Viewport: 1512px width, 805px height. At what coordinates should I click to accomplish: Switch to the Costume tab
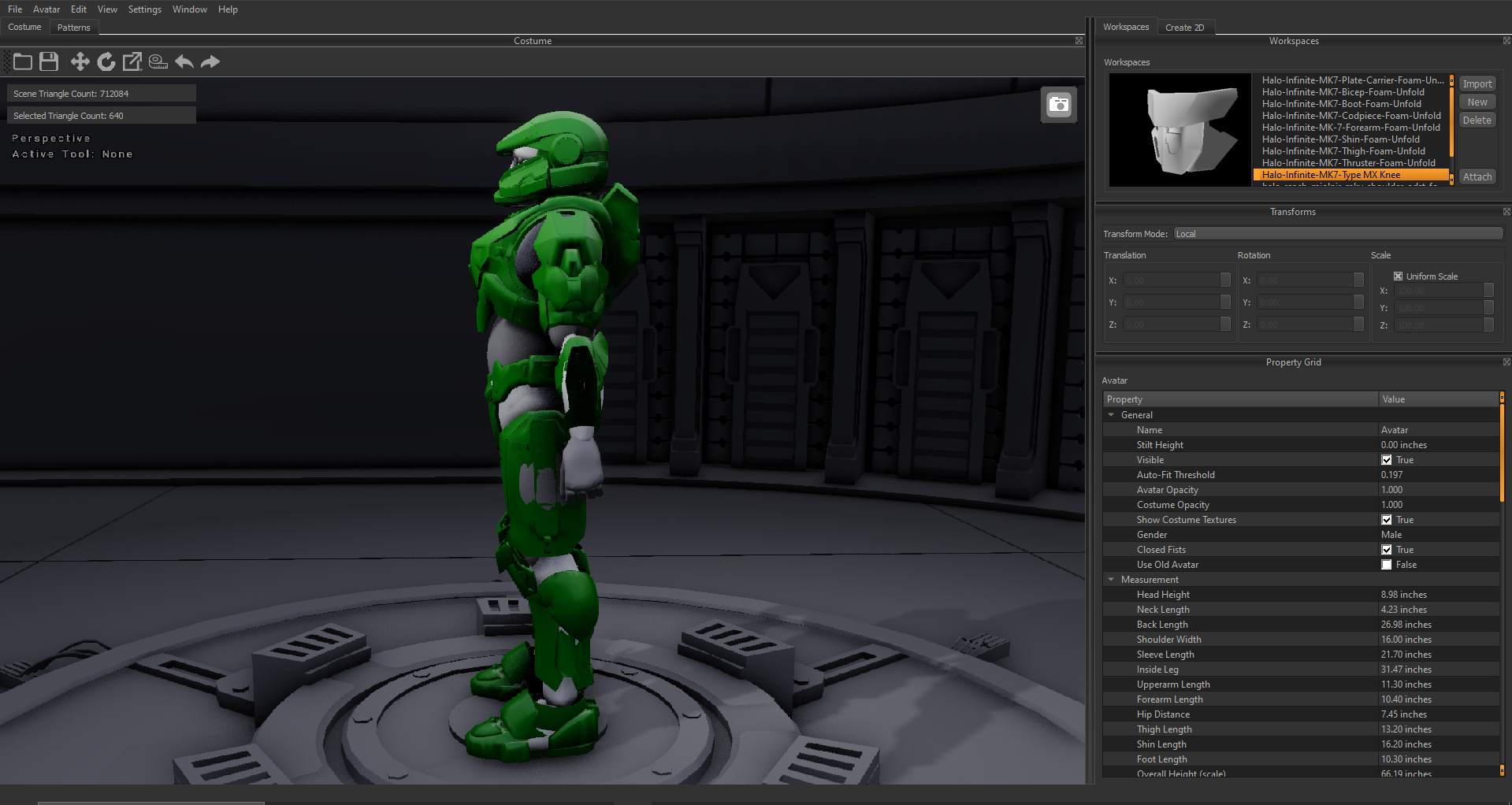point(25,27)
